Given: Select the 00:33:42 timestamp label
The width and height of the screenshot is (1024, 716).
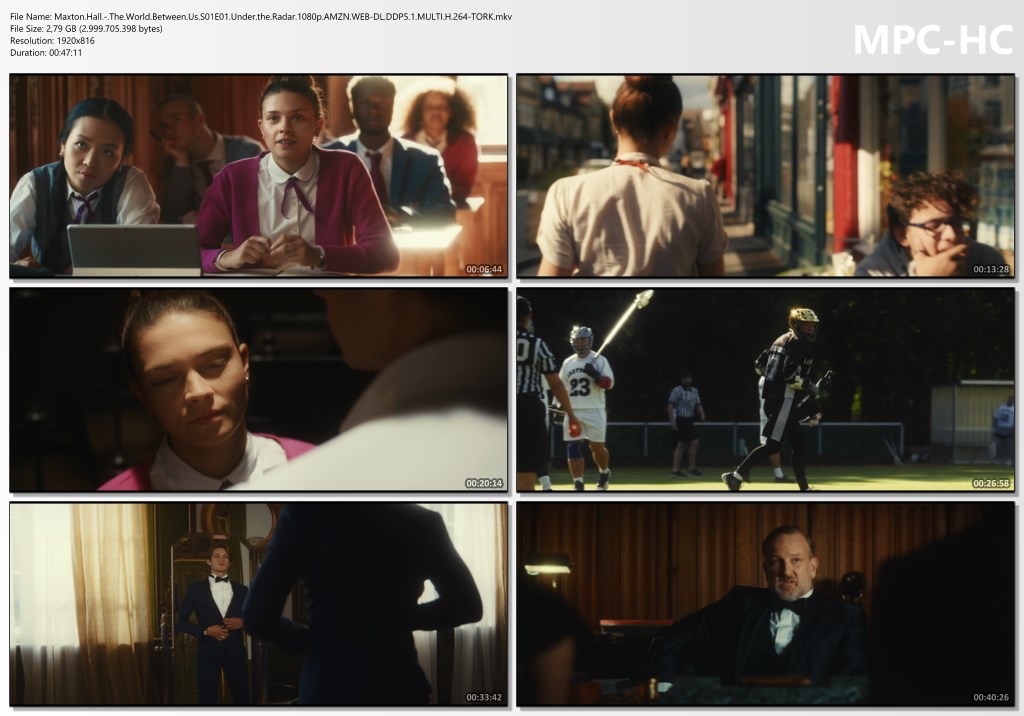Looking at the screenshot, I should 484,697.
